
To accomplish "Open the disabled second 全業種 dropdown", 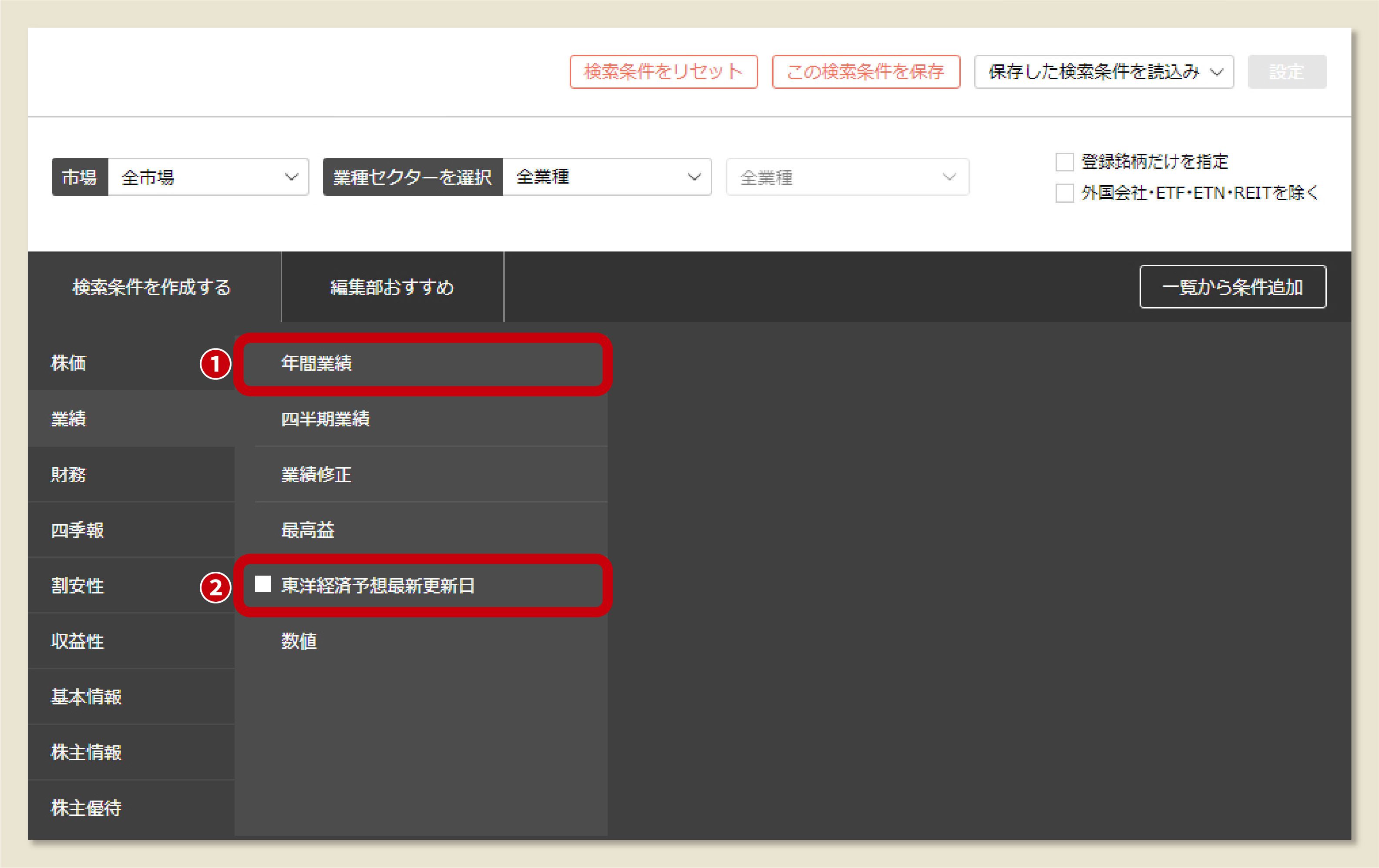I will [848, 177].
